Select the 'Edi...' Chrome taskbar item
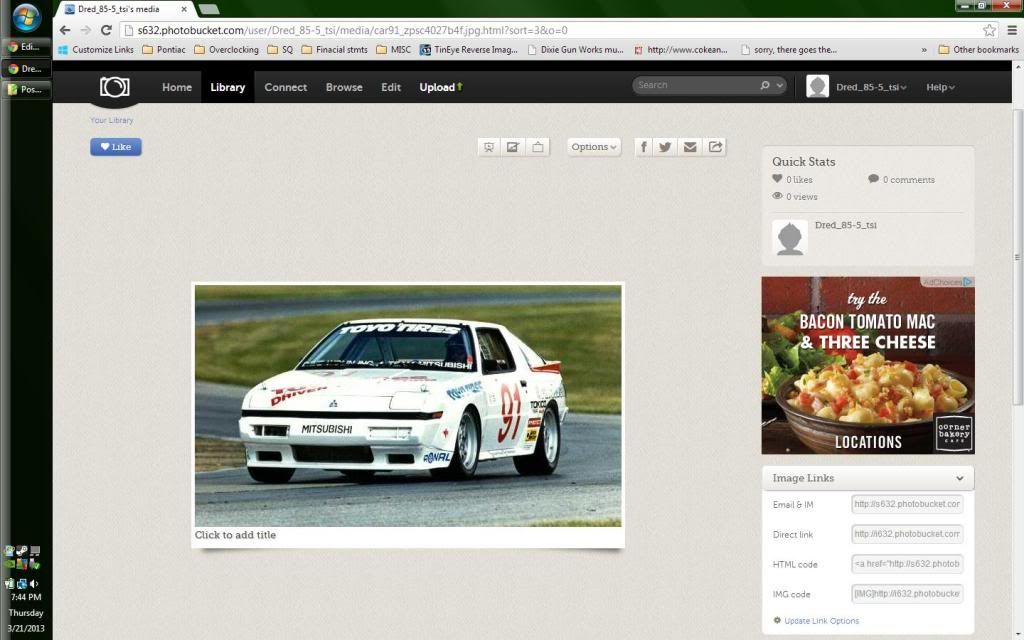This screenshot has height=640, width=1024. coord(26,47)
